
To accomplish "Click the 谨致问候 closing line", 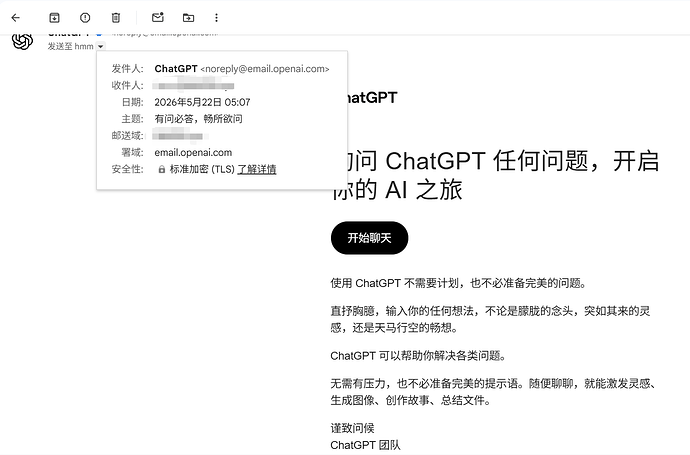I will (352, 428).
